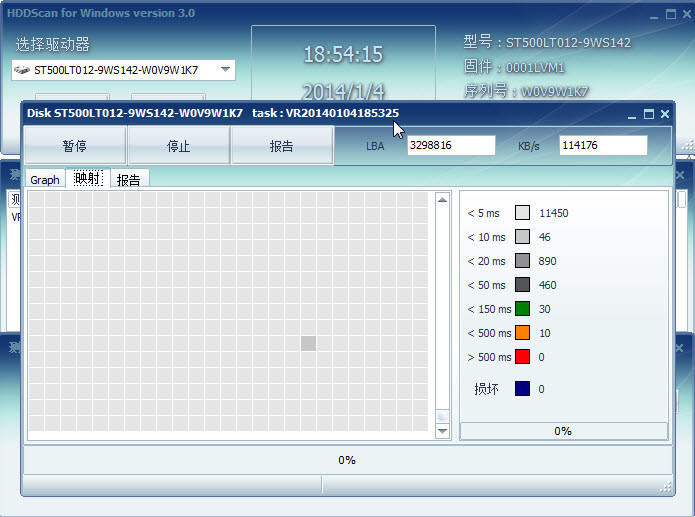Click the hard drive icon in drive selector
The height and width of the screenshot is (517, 695).
coord(22,70)
